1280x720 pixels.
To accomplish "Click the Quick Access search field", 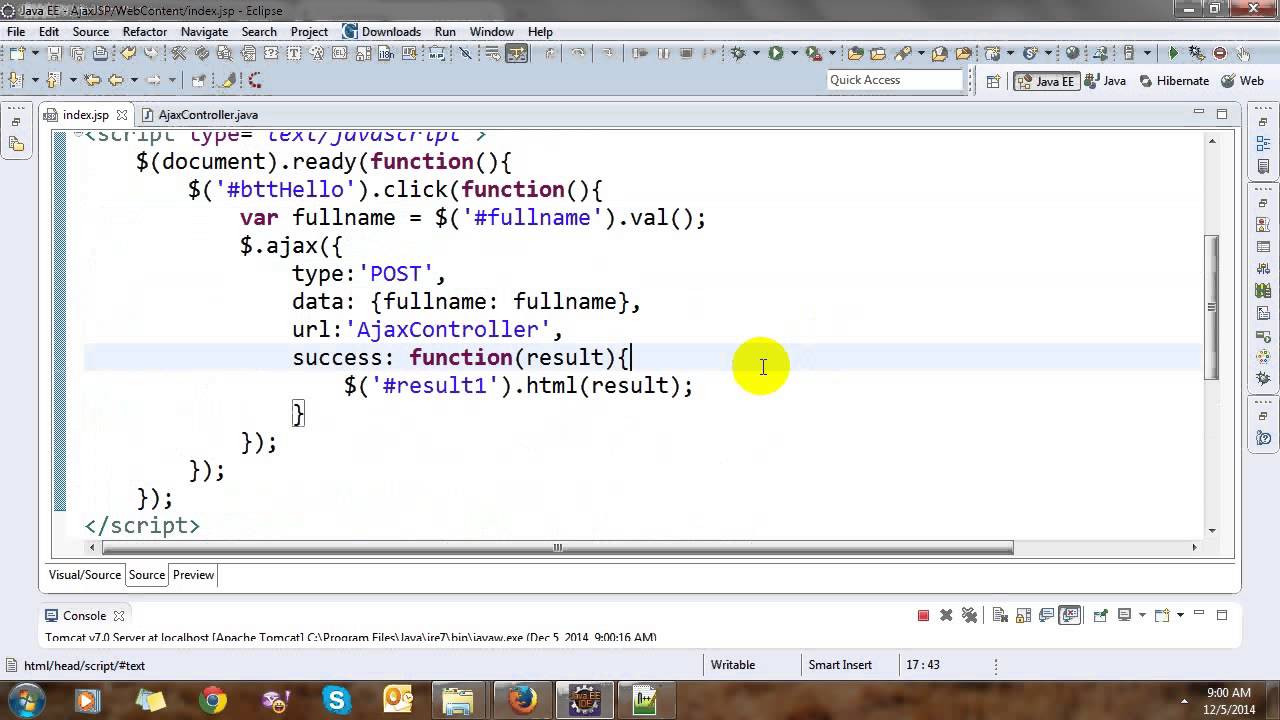I will 895,80.
